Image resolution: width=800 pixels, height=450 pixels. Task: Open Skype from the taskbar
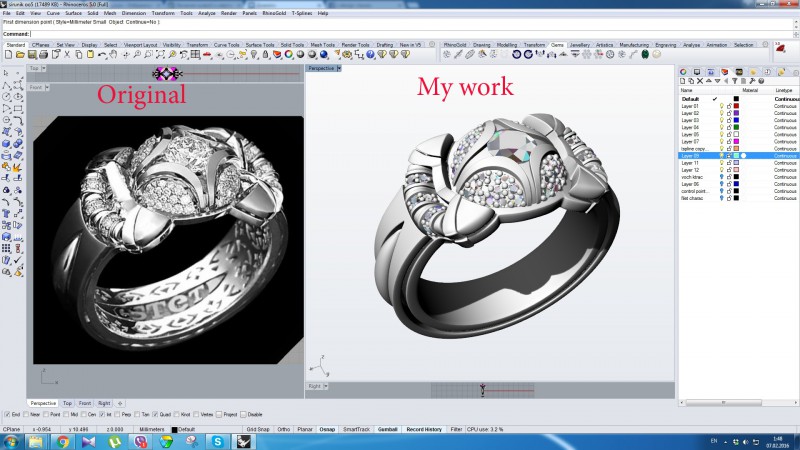point(218,441)
